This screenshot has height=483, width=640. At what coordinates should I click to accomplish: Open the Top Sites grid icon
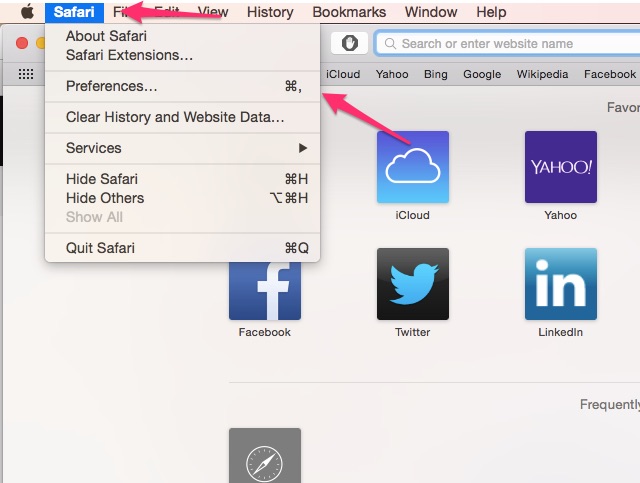[x=26, y=74]
